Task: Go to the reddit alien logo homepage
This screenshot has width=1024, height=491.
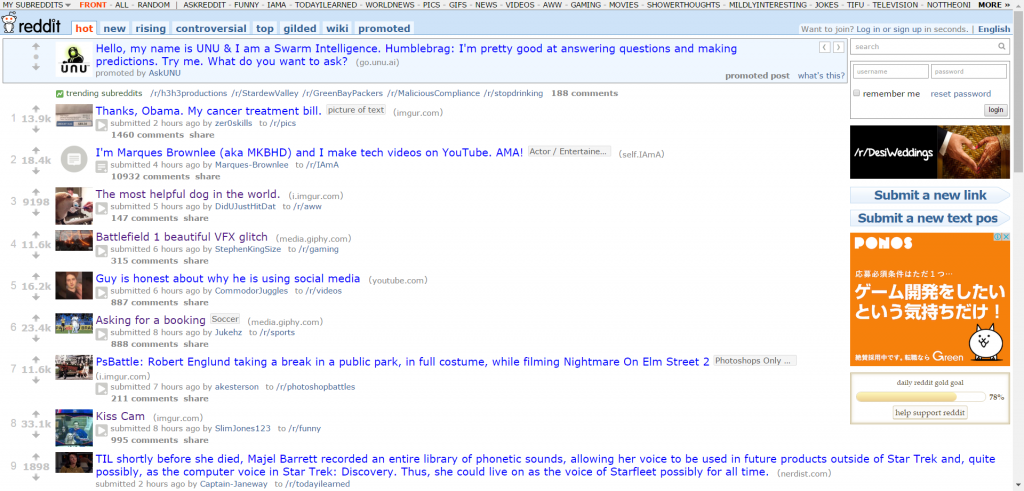Action: 31,25
